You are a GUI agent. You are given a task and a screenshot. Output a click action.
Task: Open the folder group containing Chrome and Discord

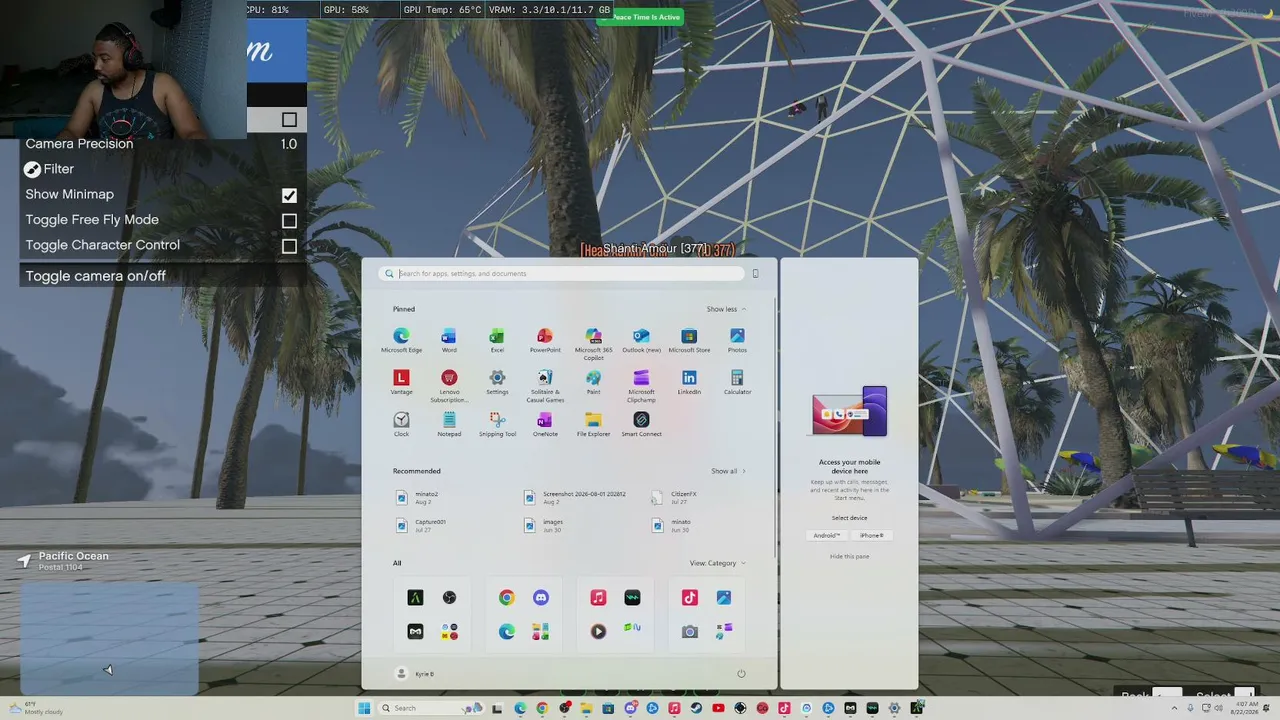(524, 614)
